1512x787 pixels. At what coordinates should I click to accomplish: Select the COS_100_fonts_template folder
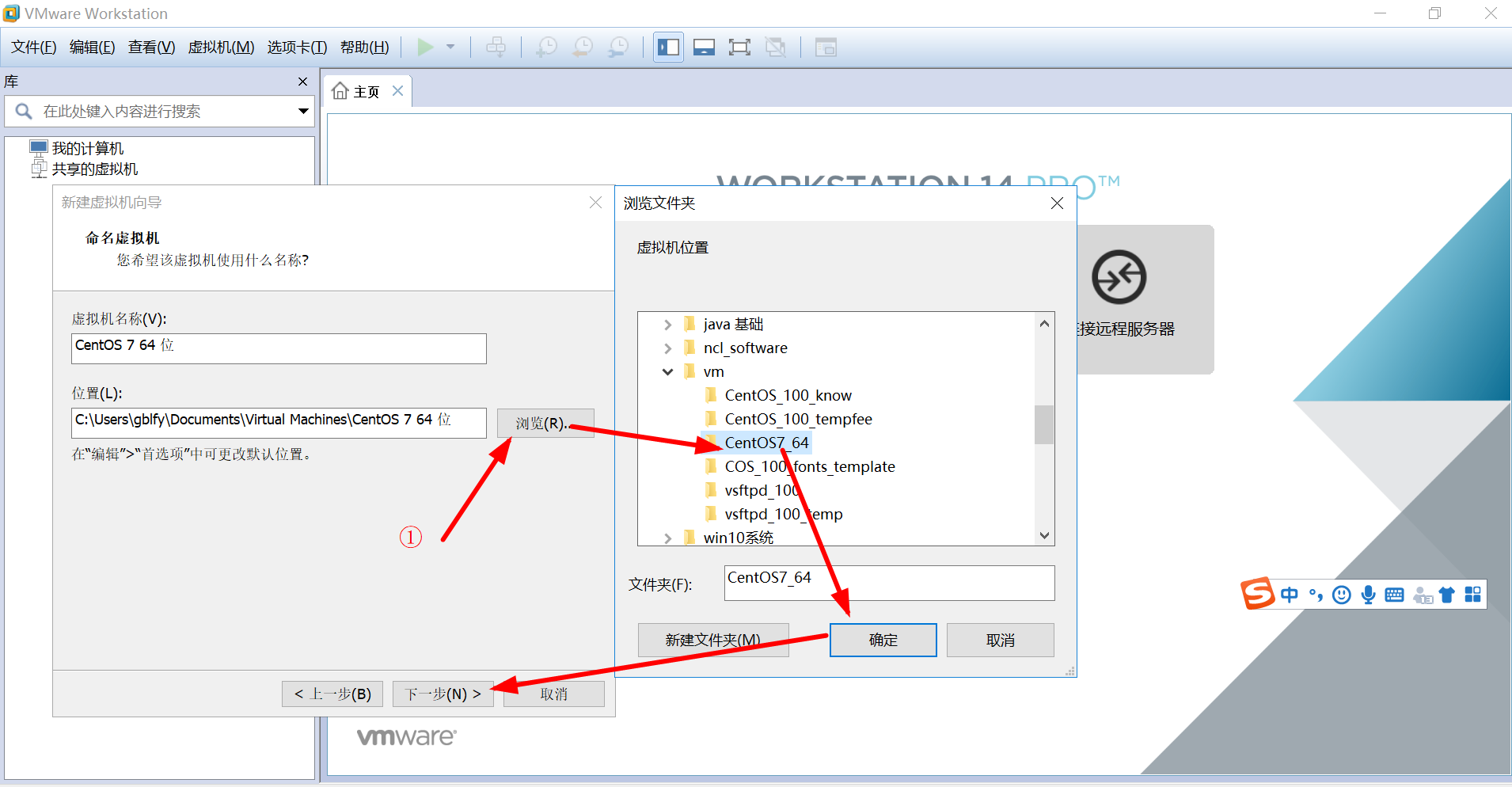[810, 467]
